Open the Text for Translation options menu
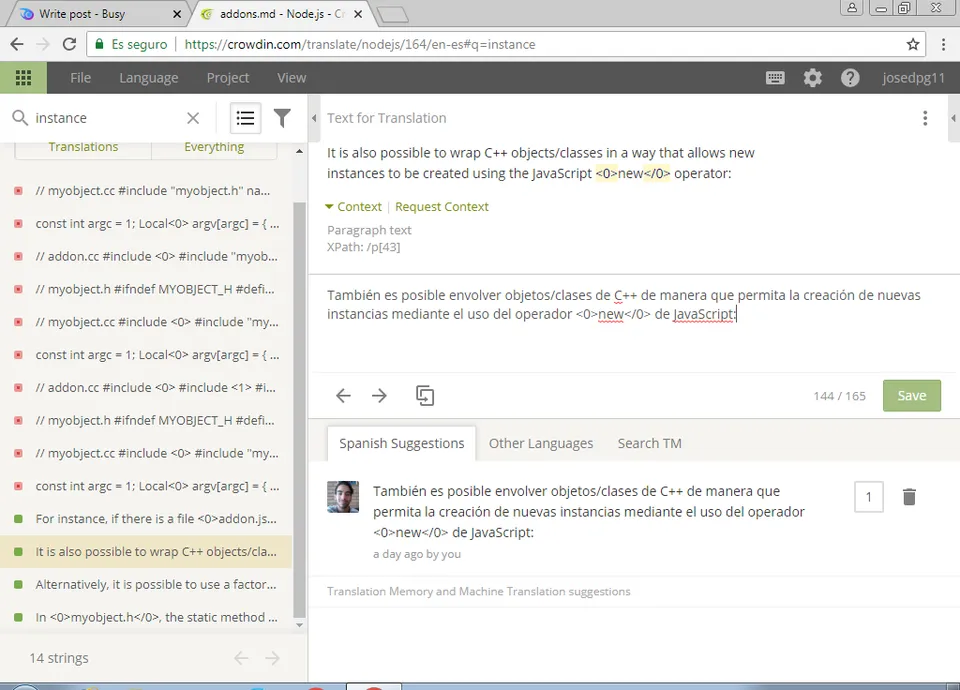 (x=925, y=118)
